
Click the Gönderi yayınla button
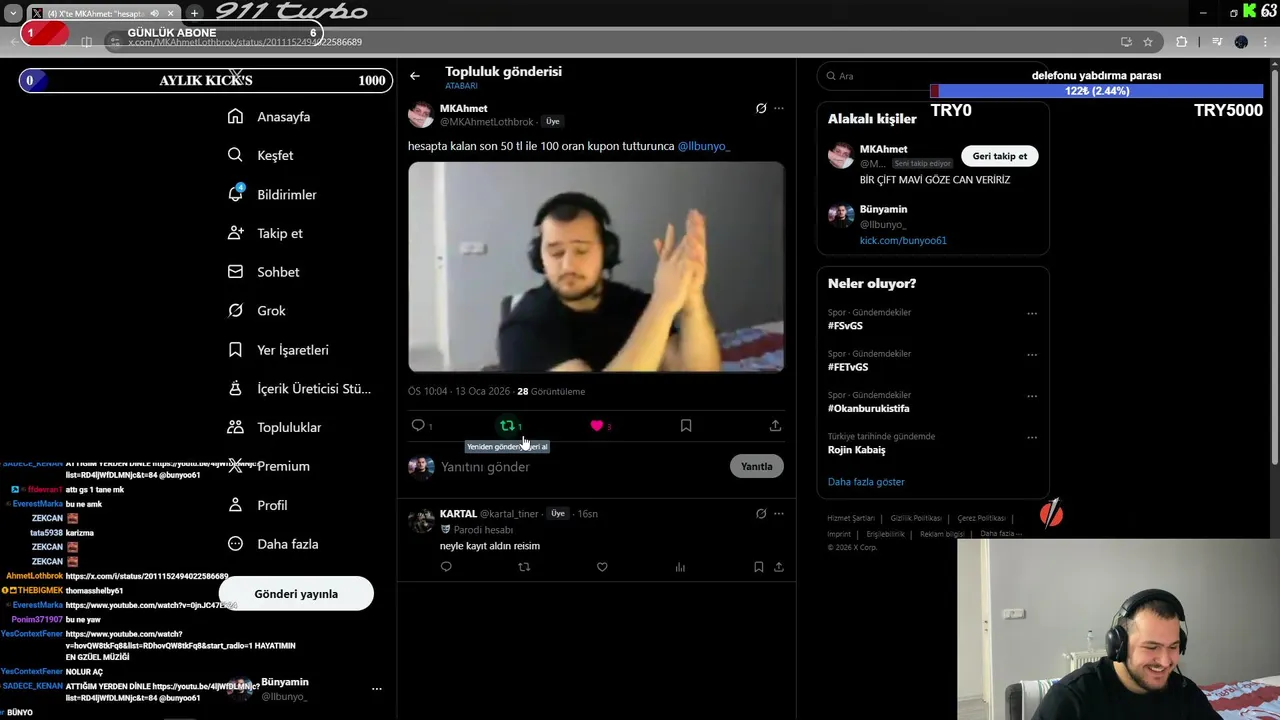(296, 594)
